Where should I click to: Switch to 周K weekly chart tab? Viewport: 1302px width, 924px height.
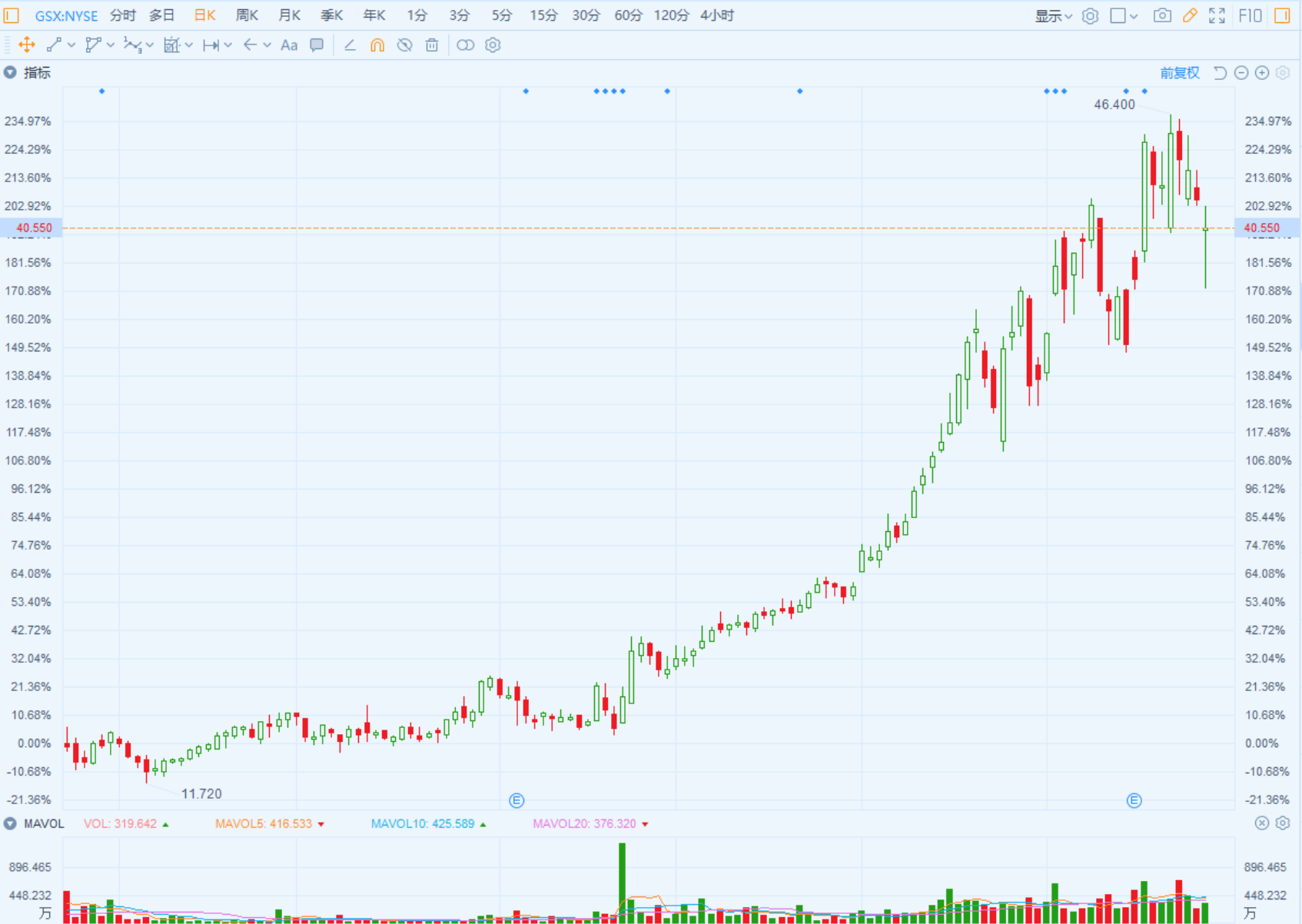pyautogui.click(x=247, y=15)
